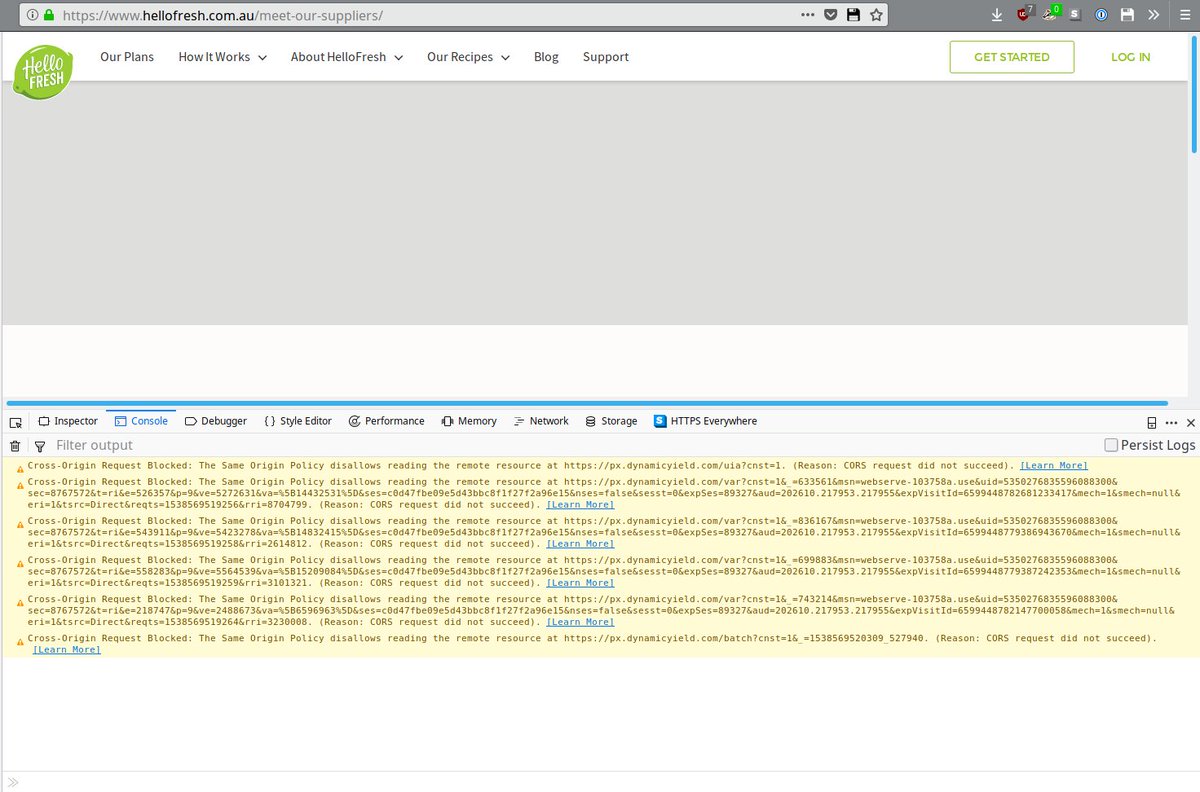Open the HTTPS Everywhere devtools tab
Viewport: 1200px width, 792px height.
pos(706,421)
